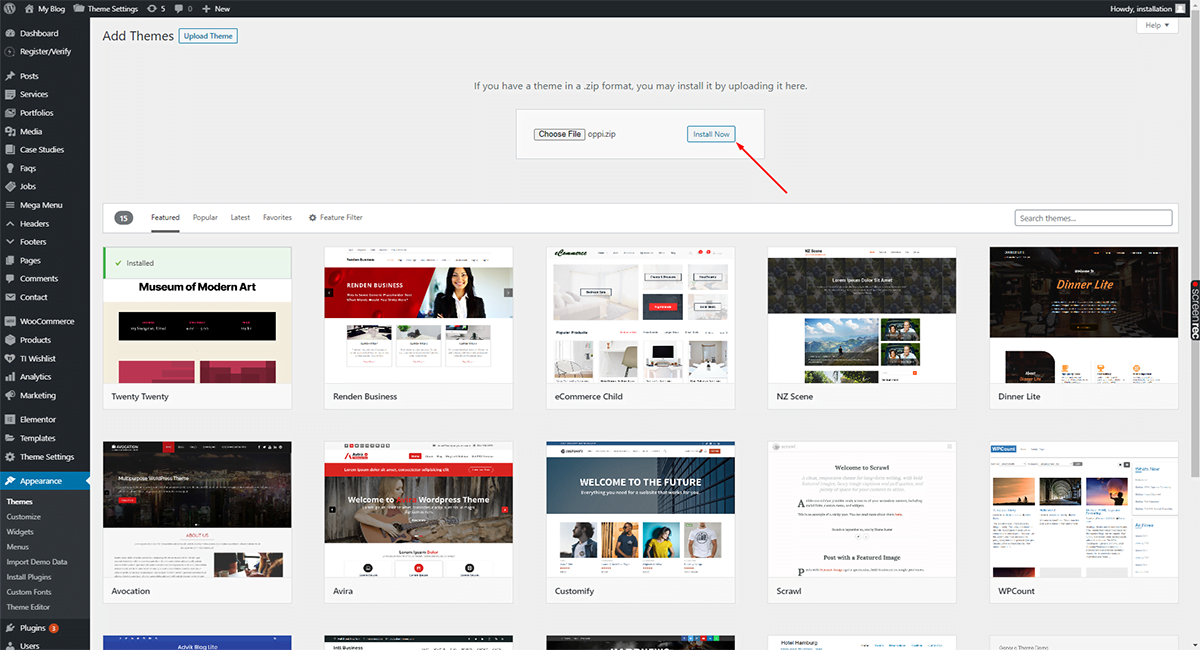Click the Register/Verify sidebar icon
The image size is (1200, 650).
pyautogui.click(x=10, y=51)
